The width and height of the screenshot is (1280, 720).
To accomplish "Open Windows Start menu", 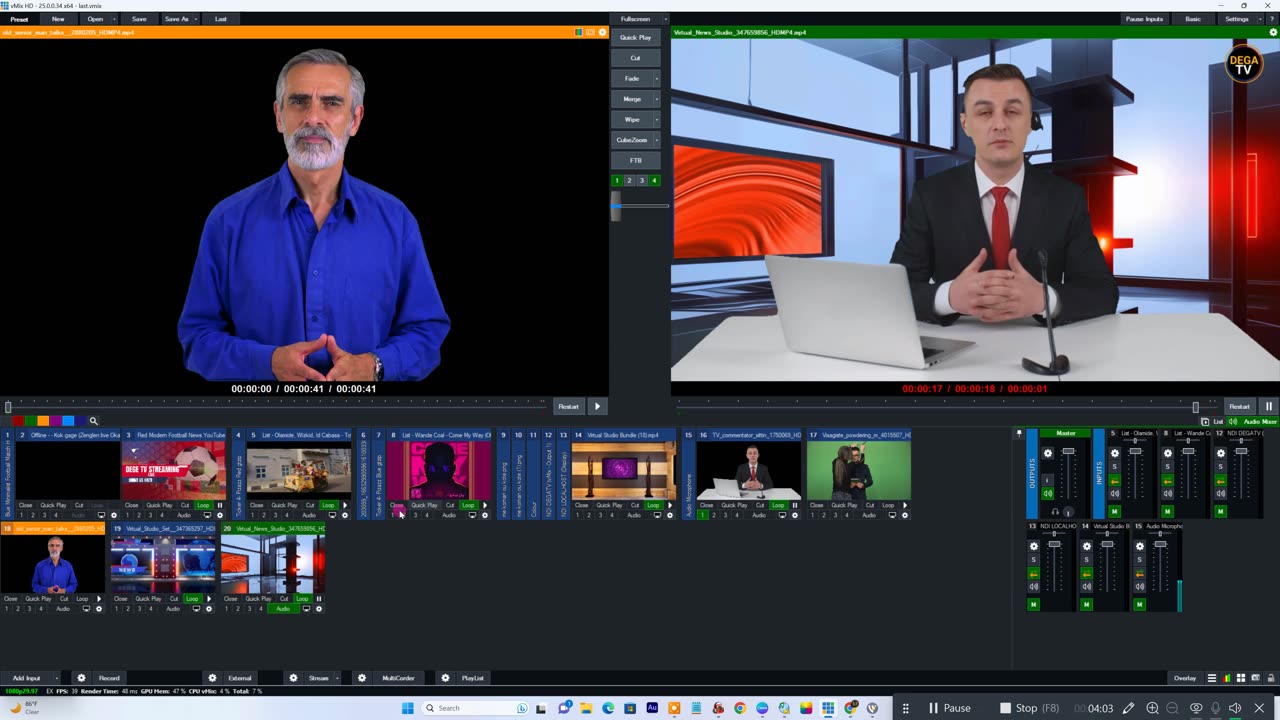I will tap(407, 708).
